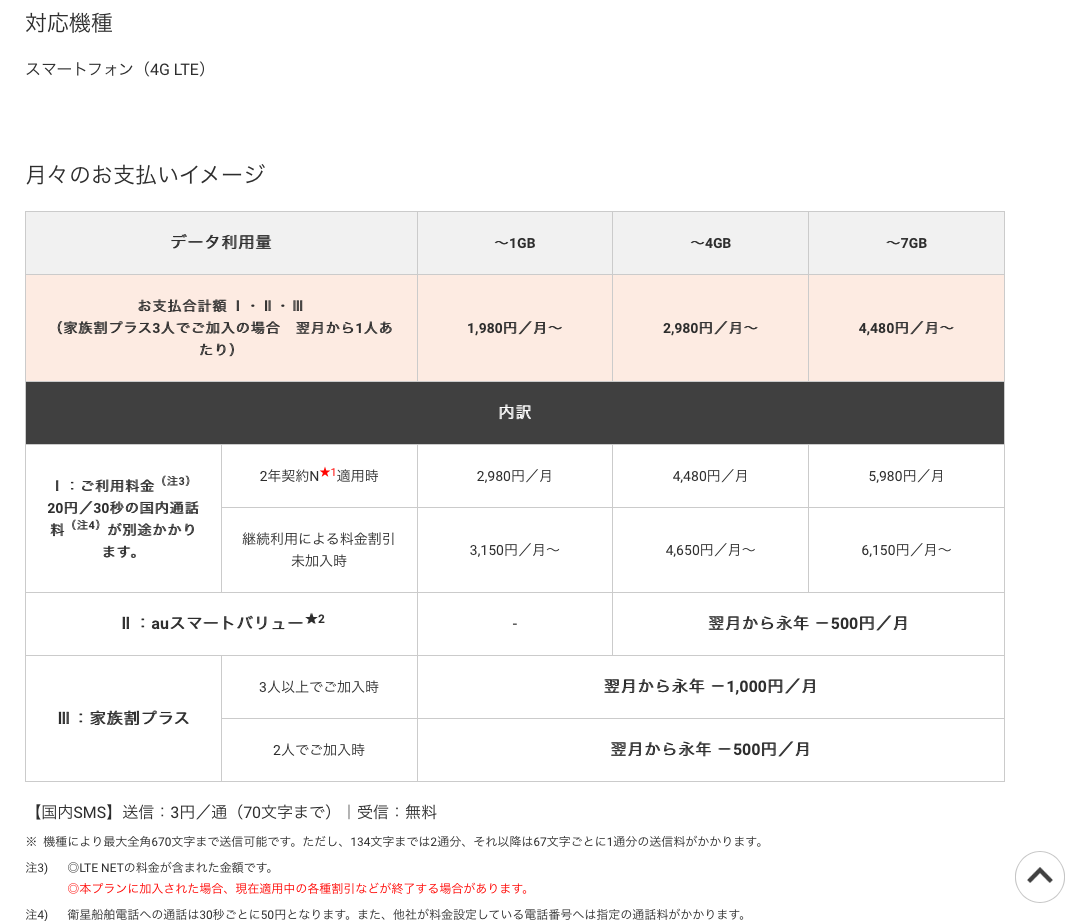The image size is (1084, 921).
Task: Click the Ⅱ：auスマートバリュー row label
Action: pyautogui.click(x=221, y=624)
